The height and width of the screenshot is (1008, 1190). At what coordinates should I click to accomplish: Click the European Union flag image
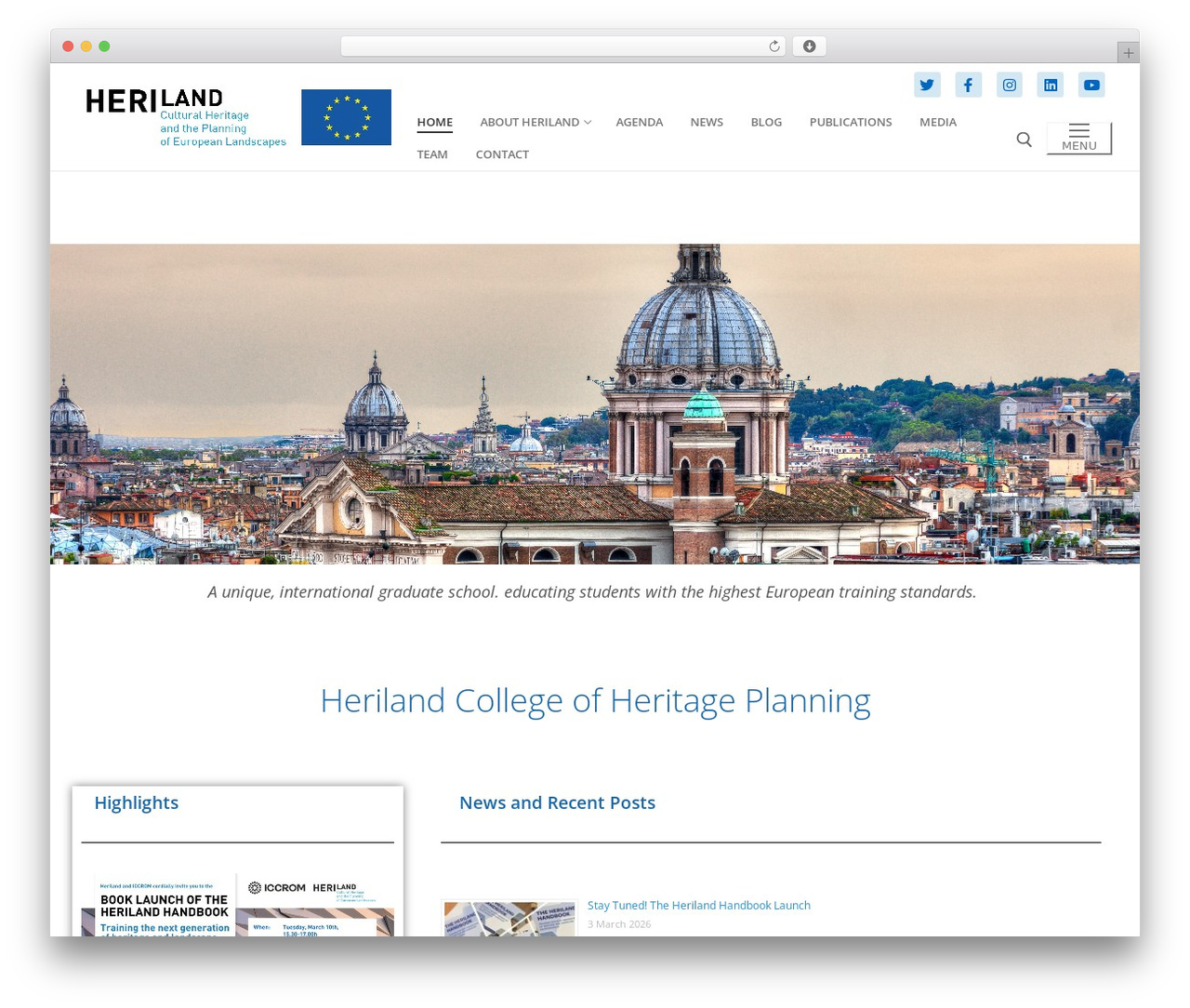(x=346, y=117)
